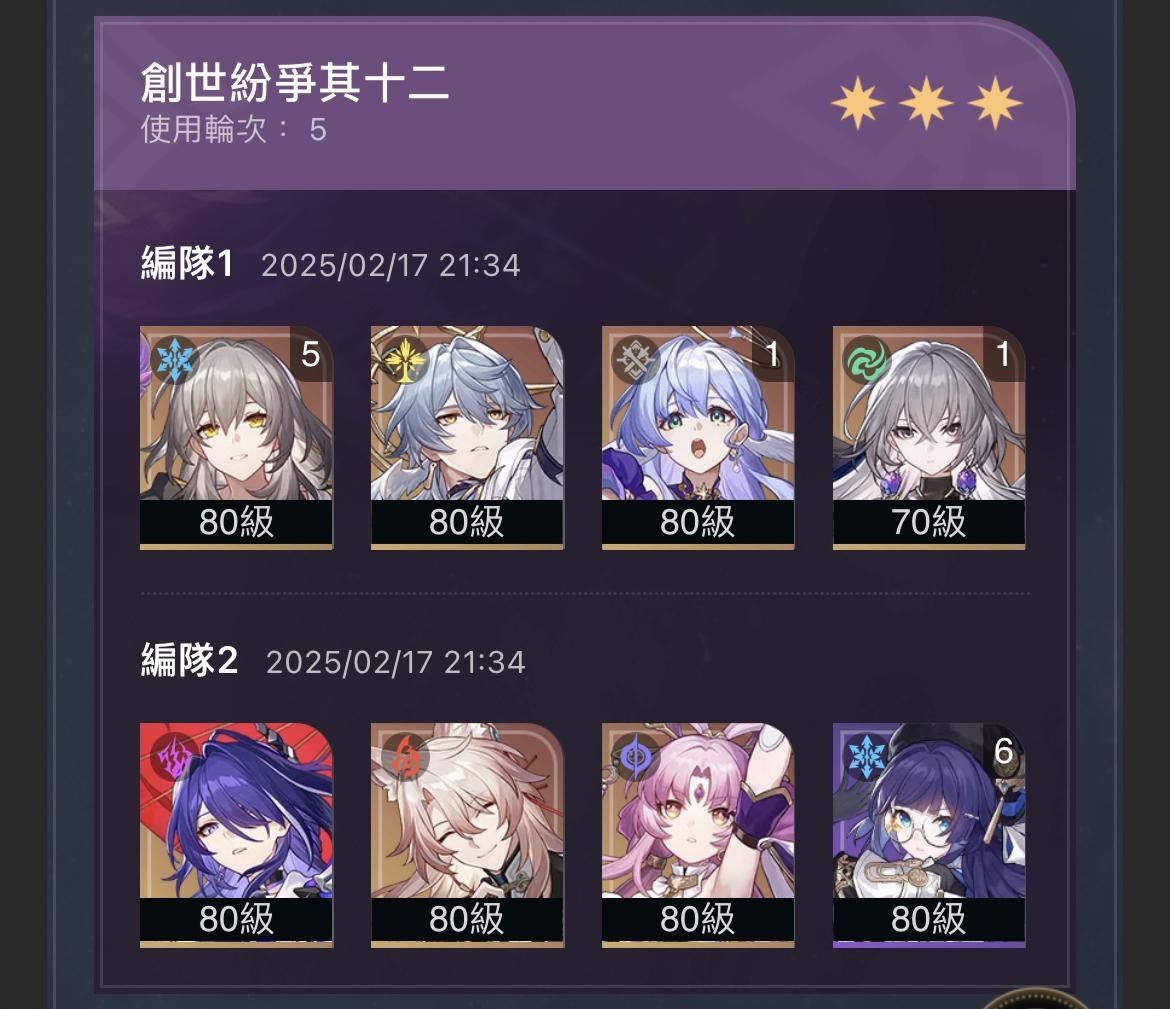Click the three gold stars rating

926,102
